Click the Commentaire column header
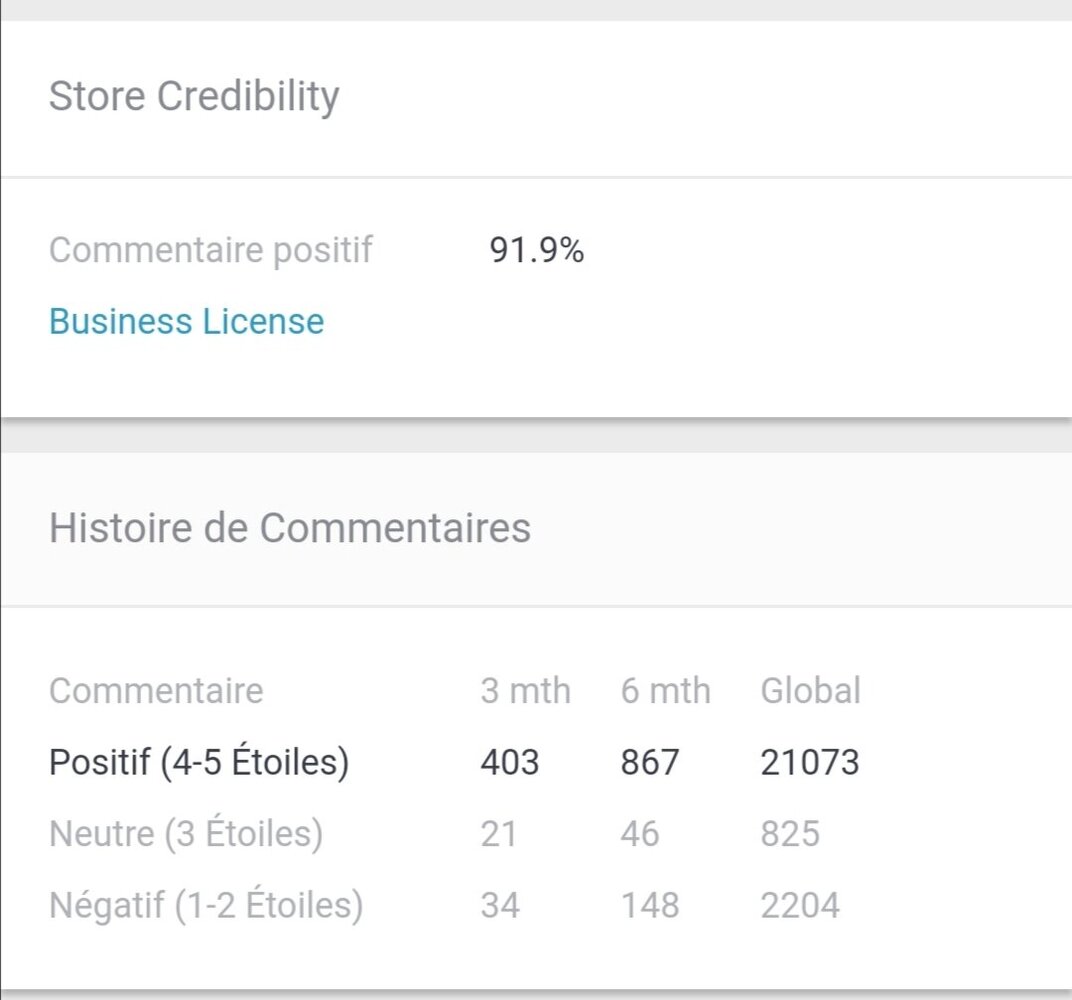This screenshot has height=1000, width=1072. (x=155, y=690)
